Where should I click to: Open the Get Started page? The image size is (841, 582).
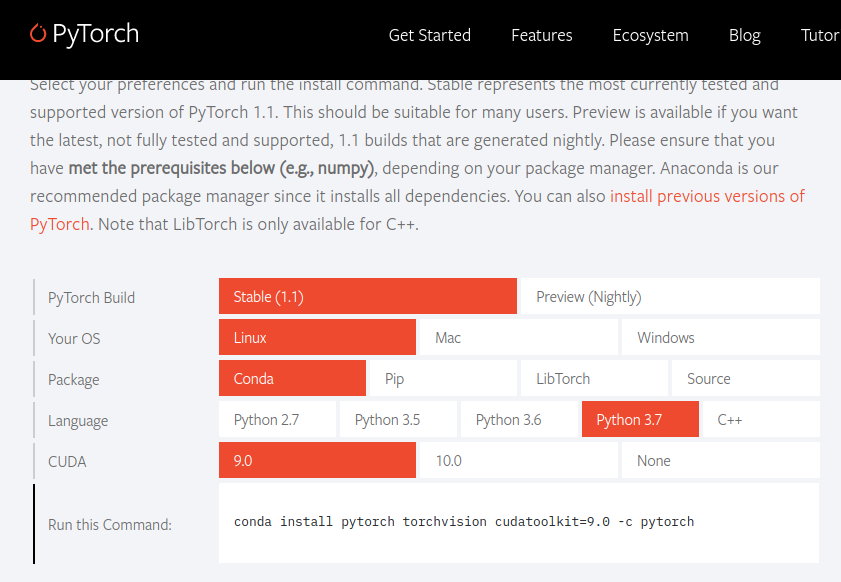click(x=429, y=35)
